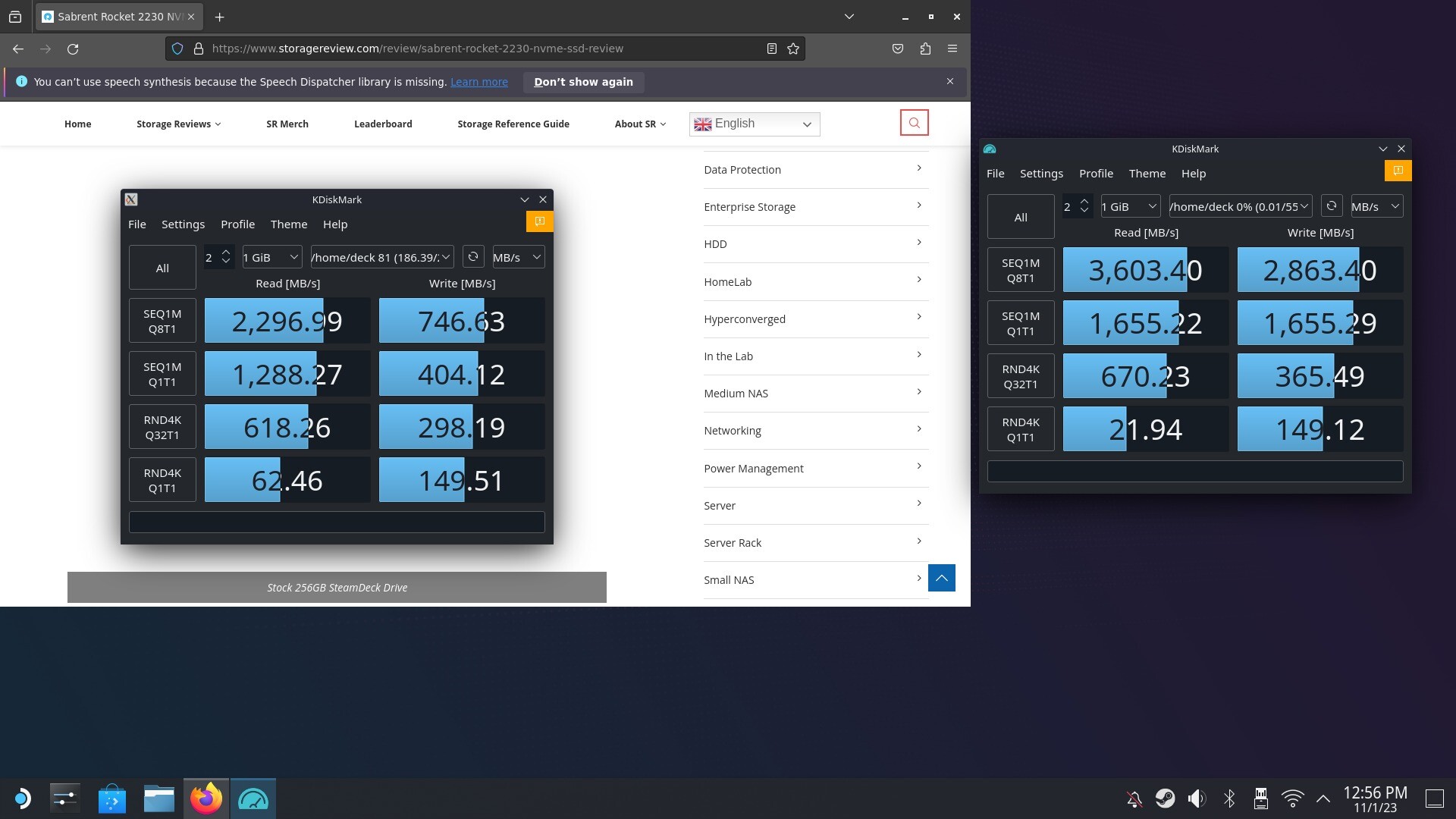
Task: Open KDiskMark File menu
Action: (x=995, y=173)
